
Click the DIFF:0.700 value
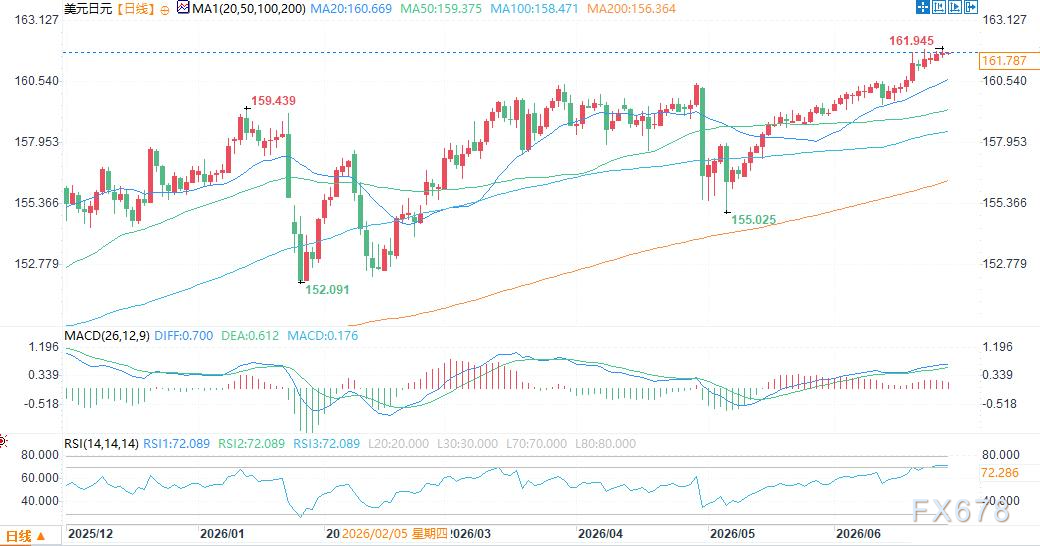184,336
